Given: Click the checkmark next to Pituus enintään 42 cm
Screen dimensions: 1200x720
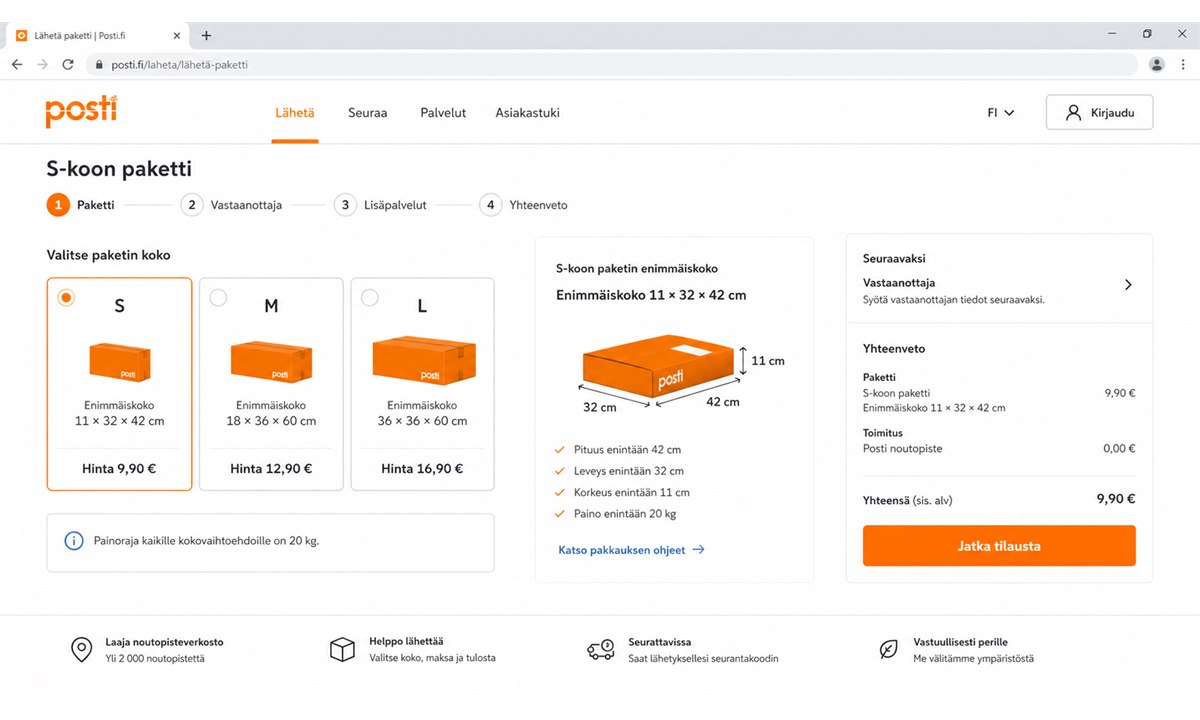Looking at the screenshot, I should (x=560, y=450).
